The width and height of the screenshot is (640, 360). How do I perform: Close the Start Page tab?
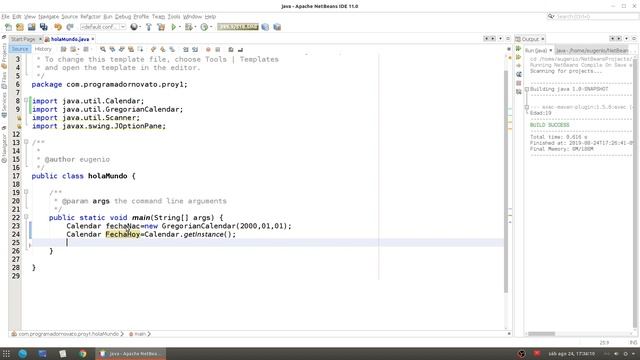[x=40, y=39]
